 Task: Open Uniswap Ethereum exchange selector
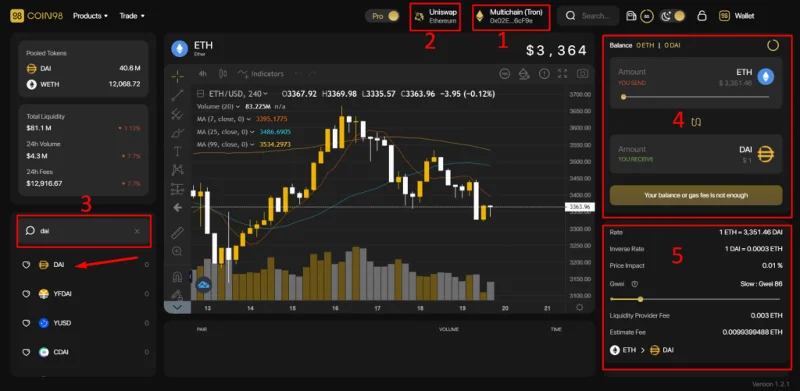435,16
